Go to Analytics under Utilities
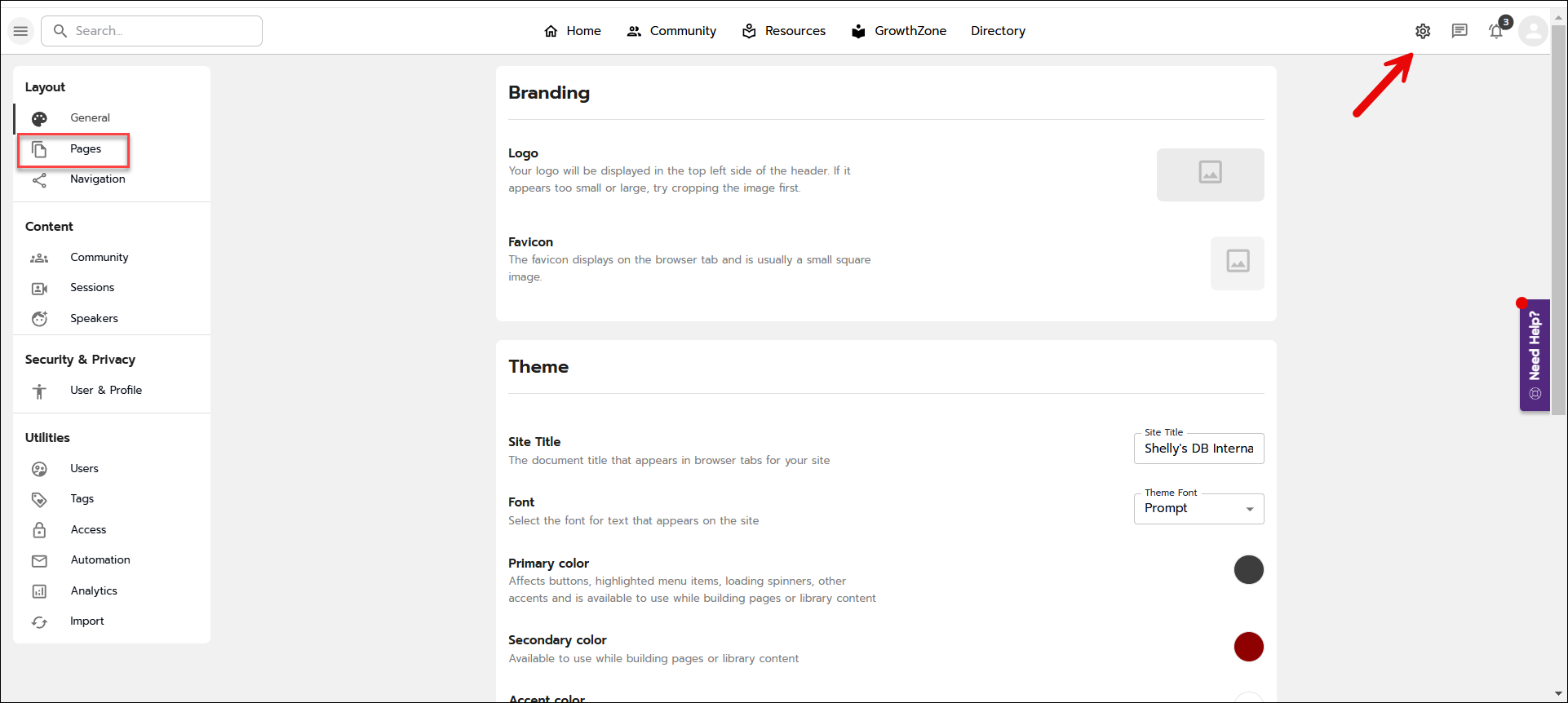1568x703 pixels. coord(94,591)
